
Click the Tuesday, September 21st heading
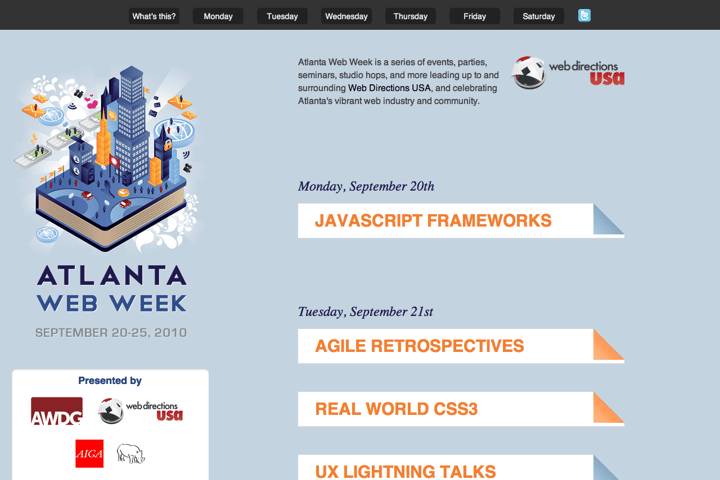(366, 312)
